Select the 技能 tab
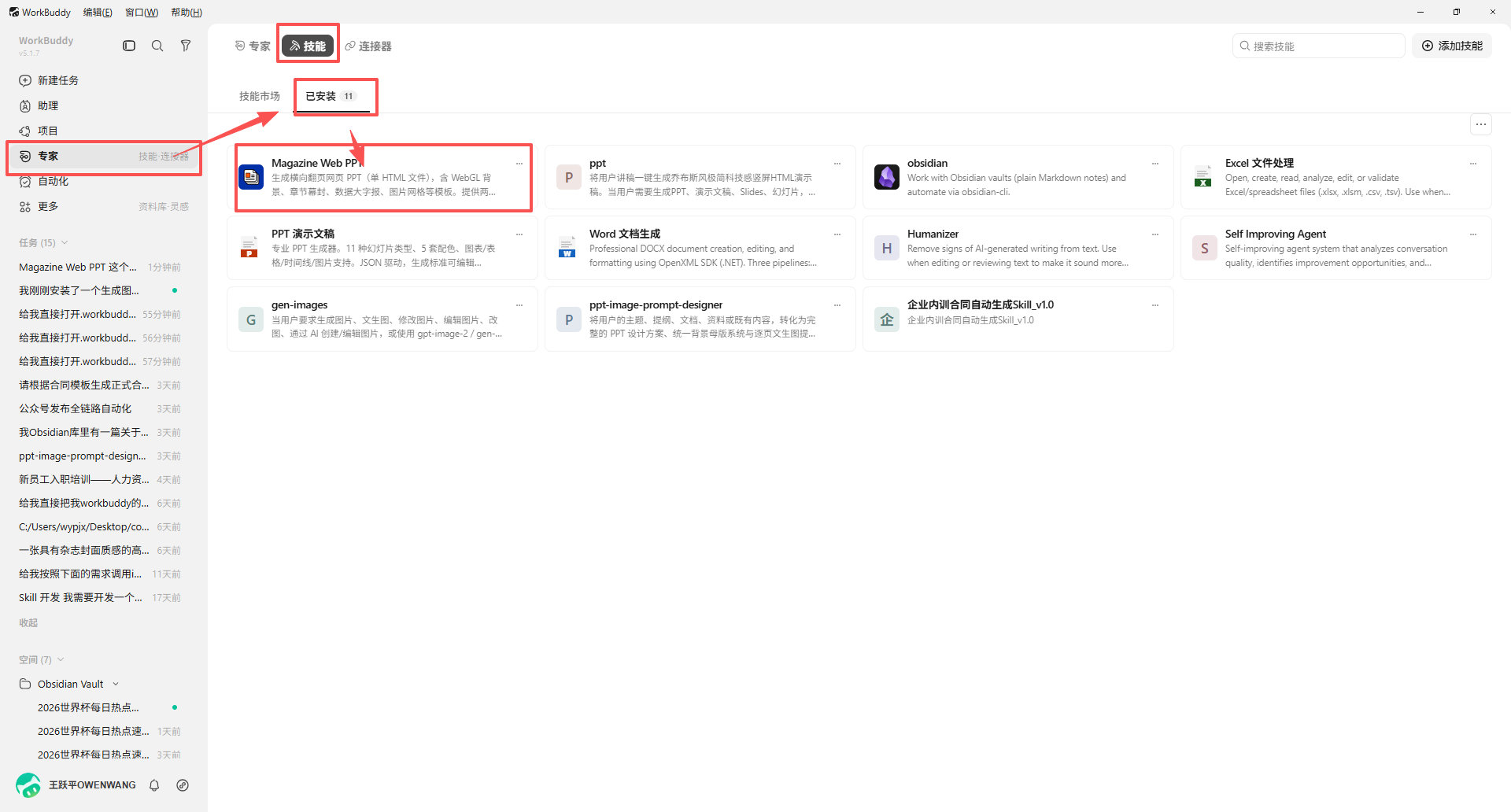This screenshot has height=812, width=1511. [308, 46]
